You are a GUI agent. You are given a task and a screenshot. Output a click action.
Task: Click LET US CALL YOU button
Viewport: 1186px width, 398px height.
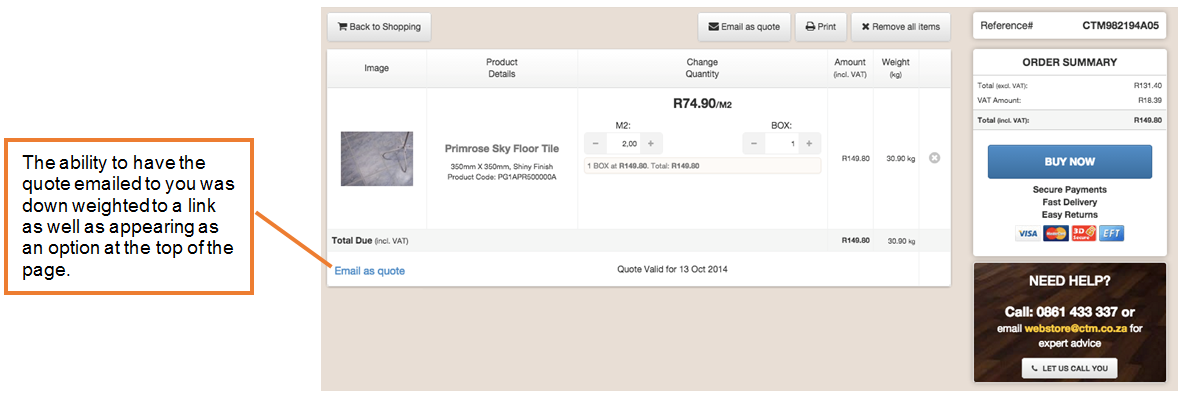tap(1070, 368)
